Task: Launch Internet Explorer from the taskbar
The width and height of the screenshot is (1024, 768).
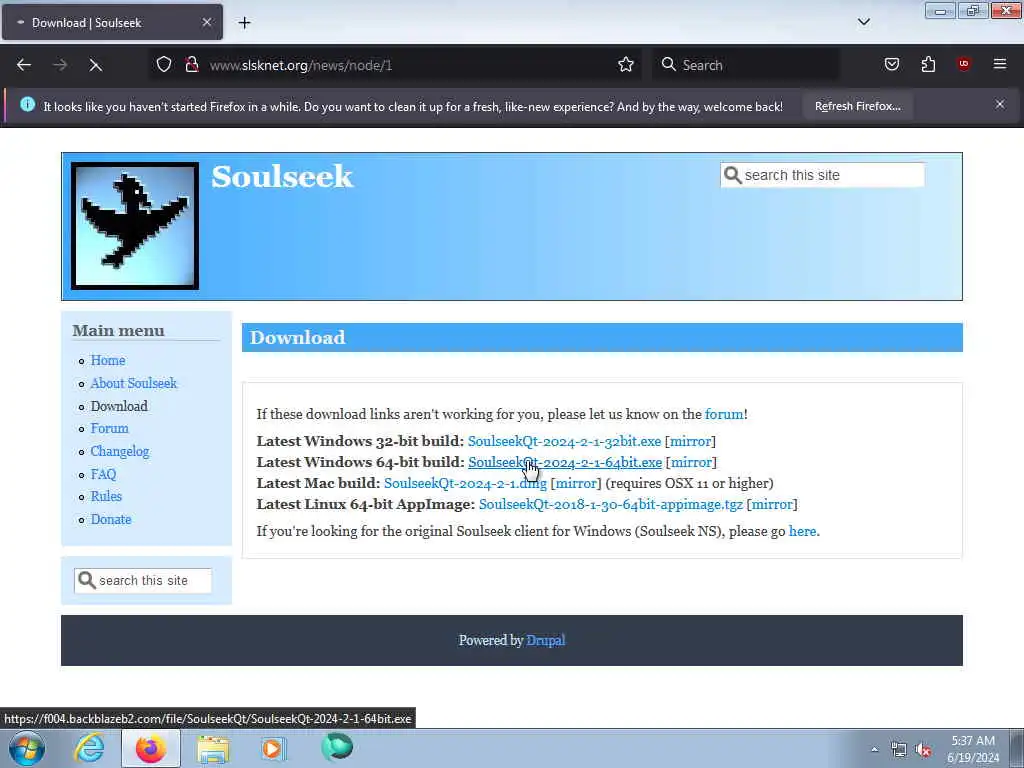Action: point(89,748)
